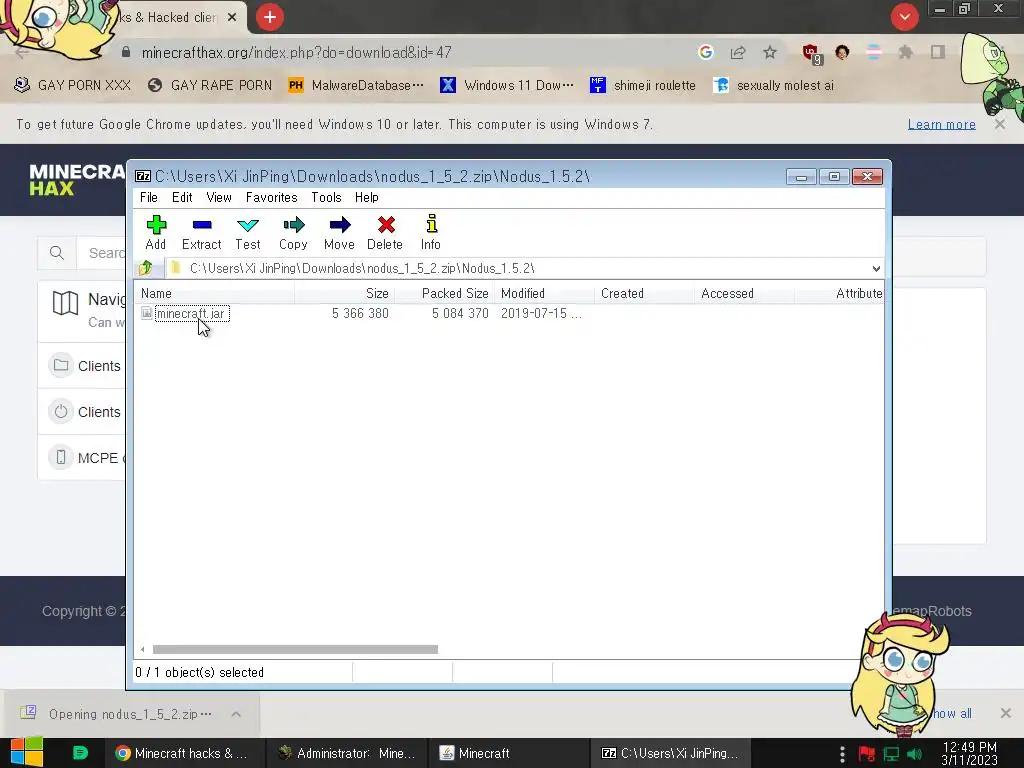The image size is (1024, 768).
Task: Open the View menu in 7-Zip
Action: 219,197
